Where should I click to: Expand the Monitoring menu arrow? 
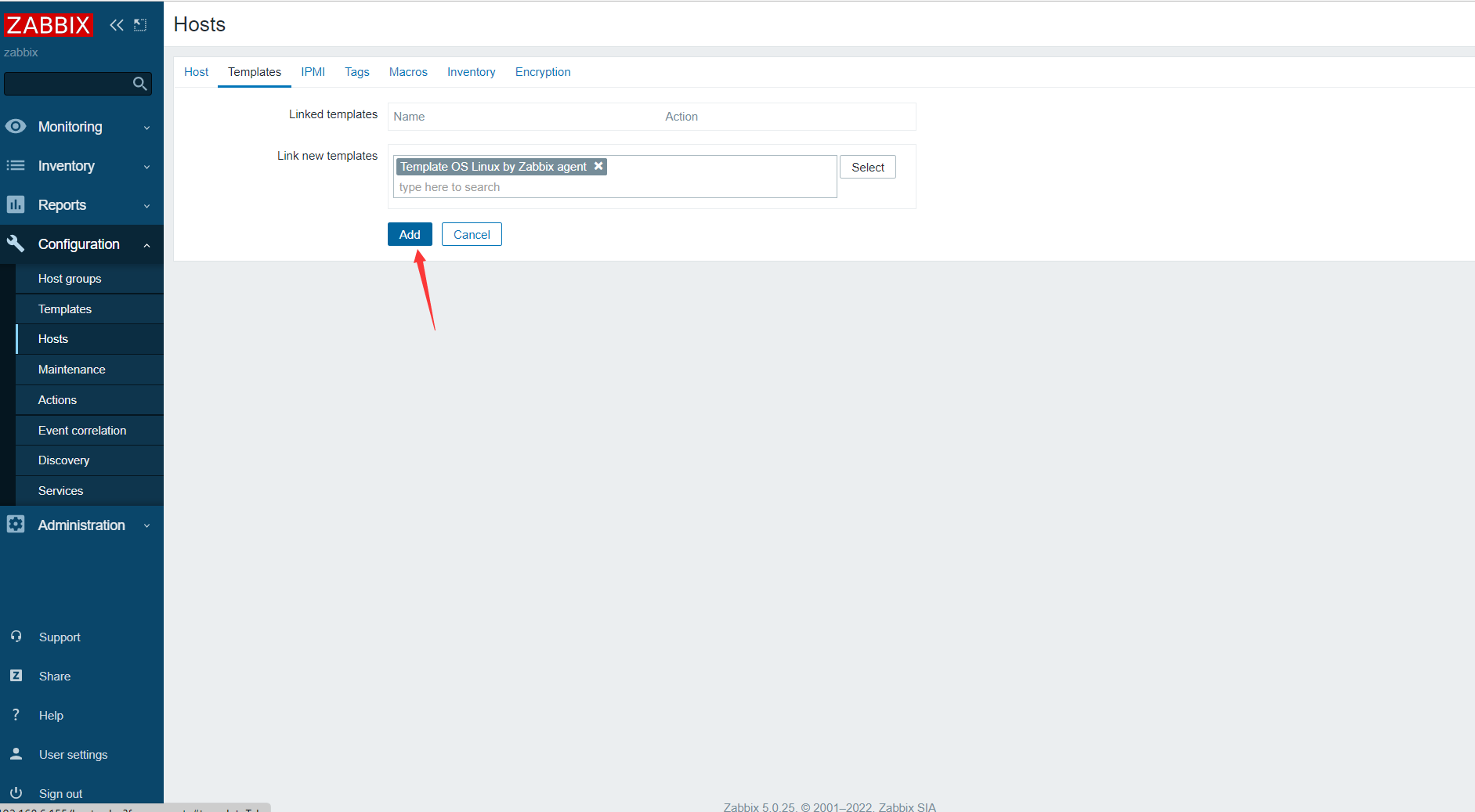tap(146, 128)
